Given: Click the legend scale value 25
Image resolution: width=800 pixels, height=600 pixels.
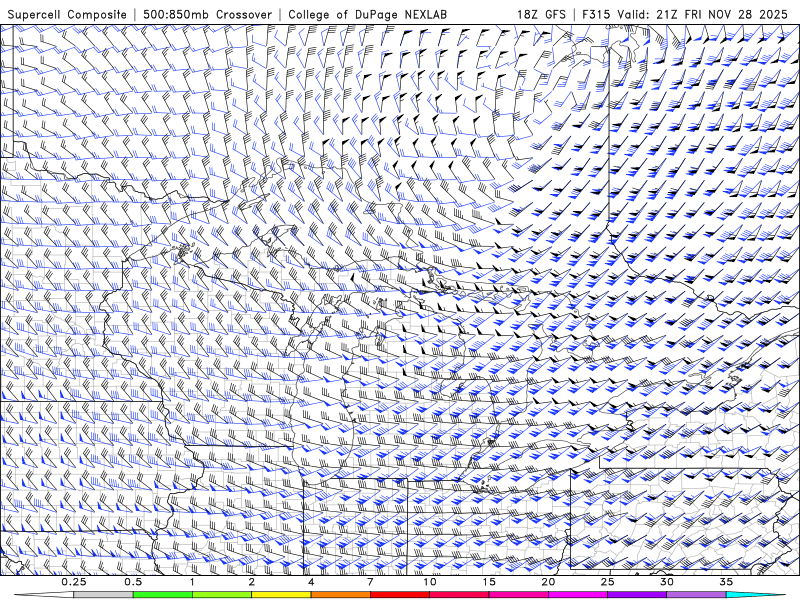Looking at the screenshot, I should click(x=607, y=582).
